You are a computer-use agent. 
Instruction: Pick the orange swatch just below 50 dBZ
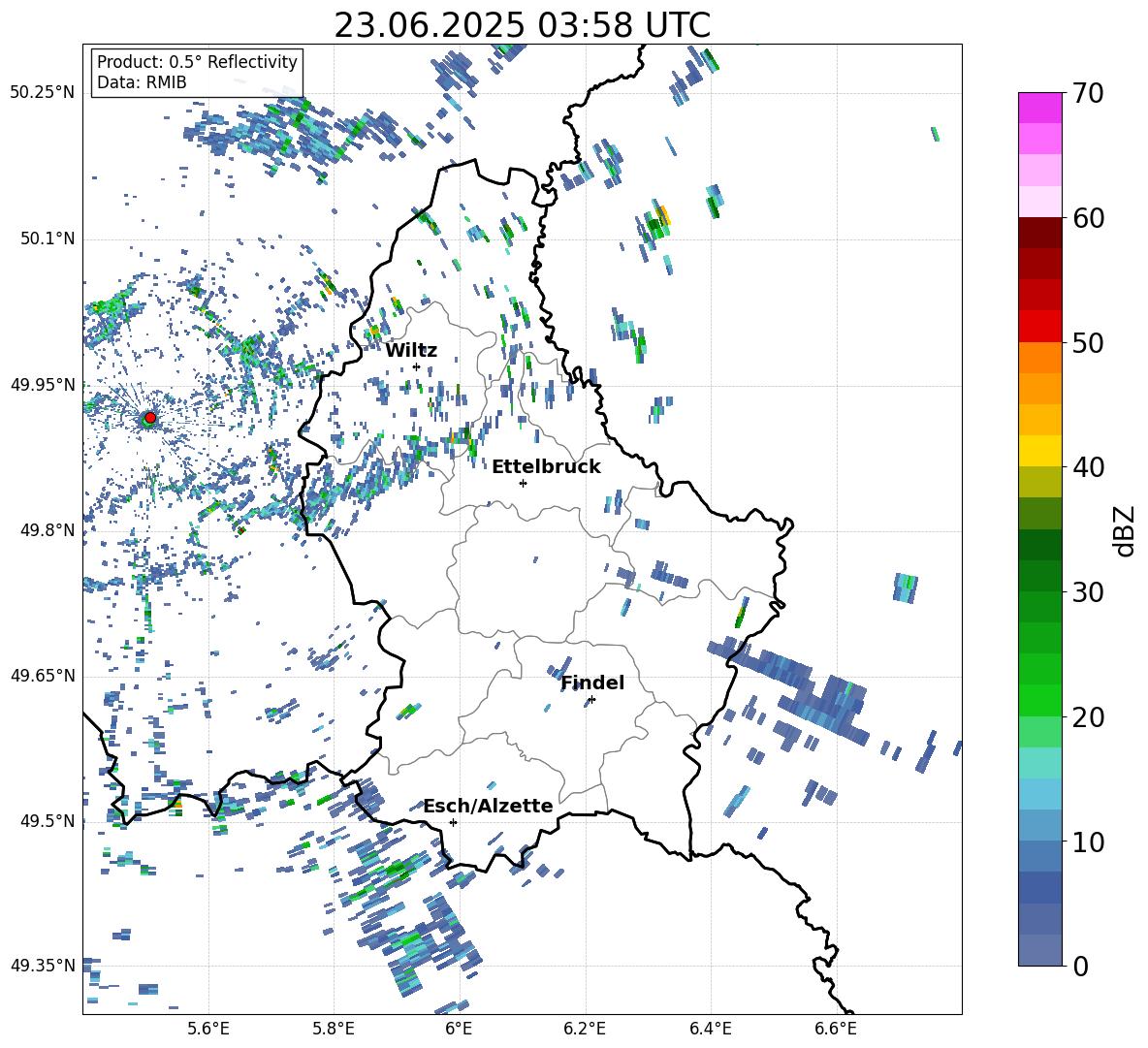tap(1039, 357)
